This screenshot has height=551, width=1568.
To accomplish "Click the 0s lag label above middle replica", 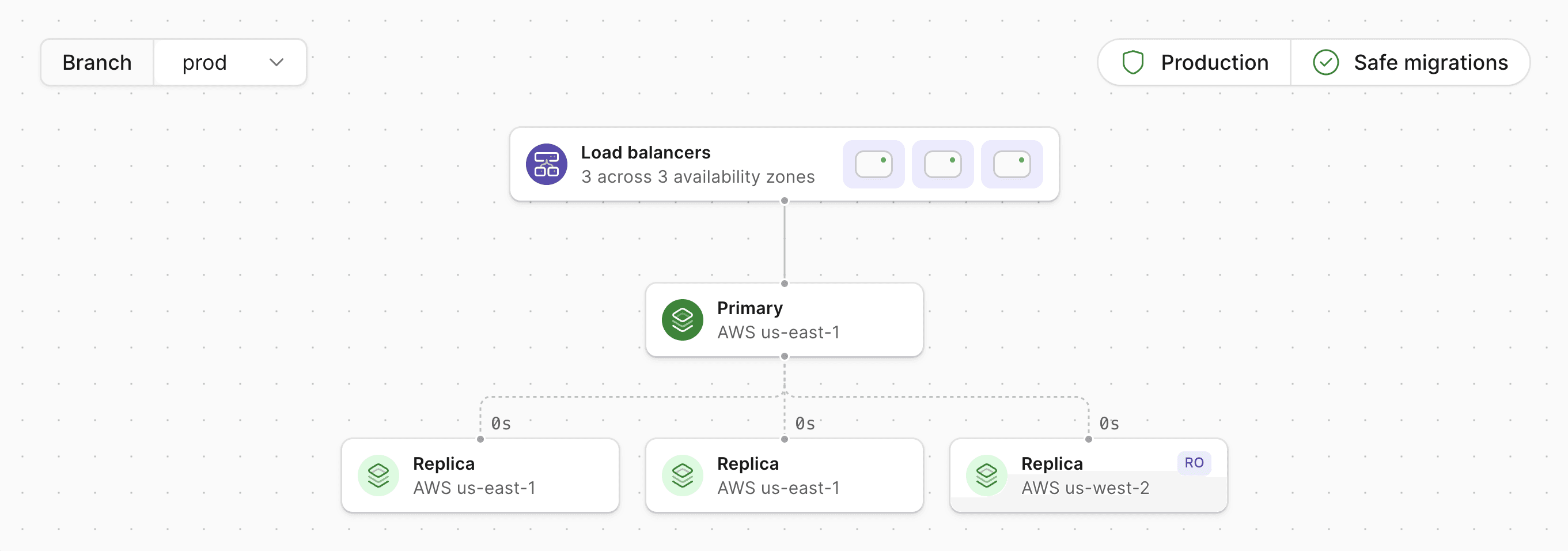I will 805,424.
